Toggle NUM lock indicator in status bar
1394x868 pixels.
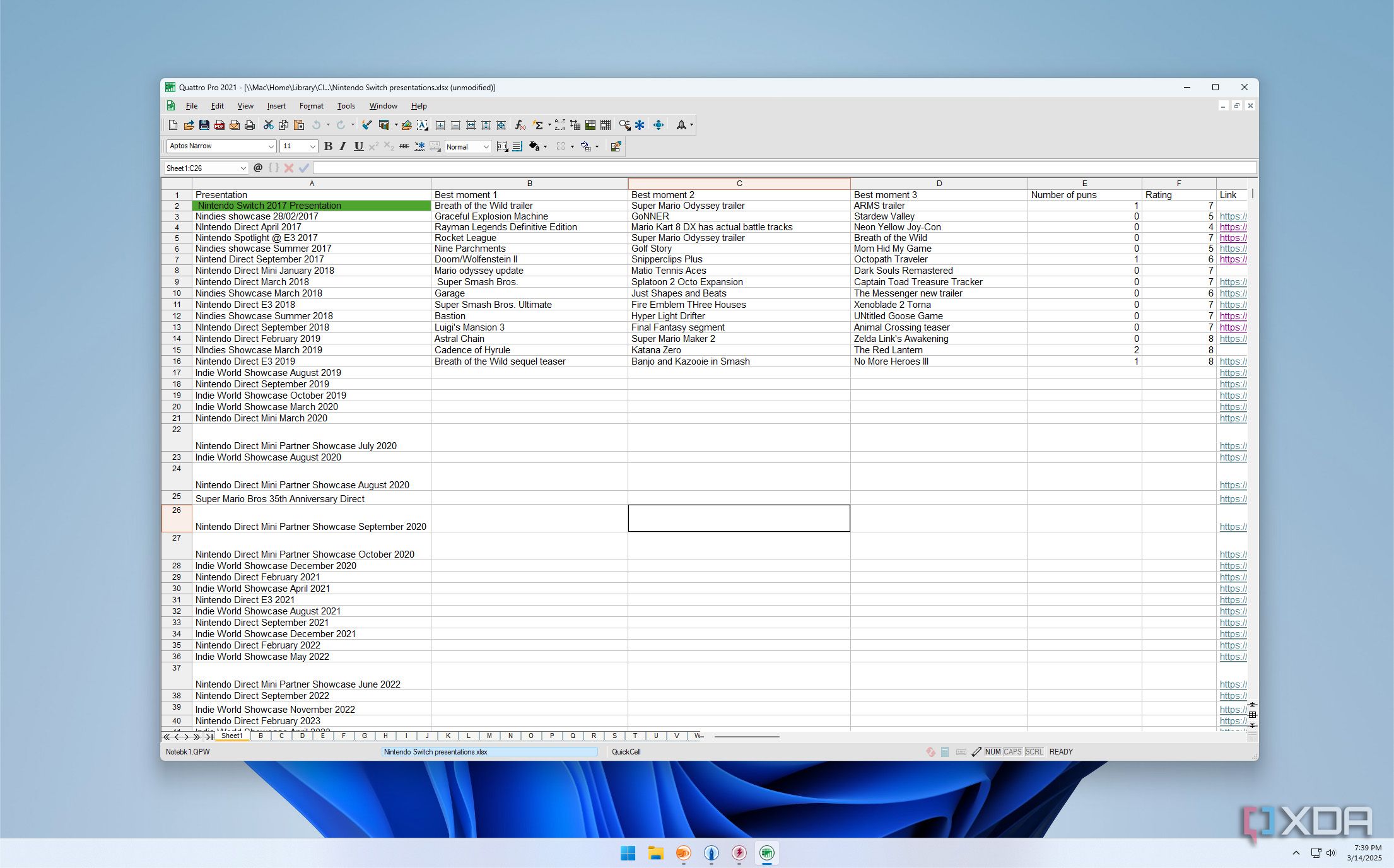click(x=992, y=752)
